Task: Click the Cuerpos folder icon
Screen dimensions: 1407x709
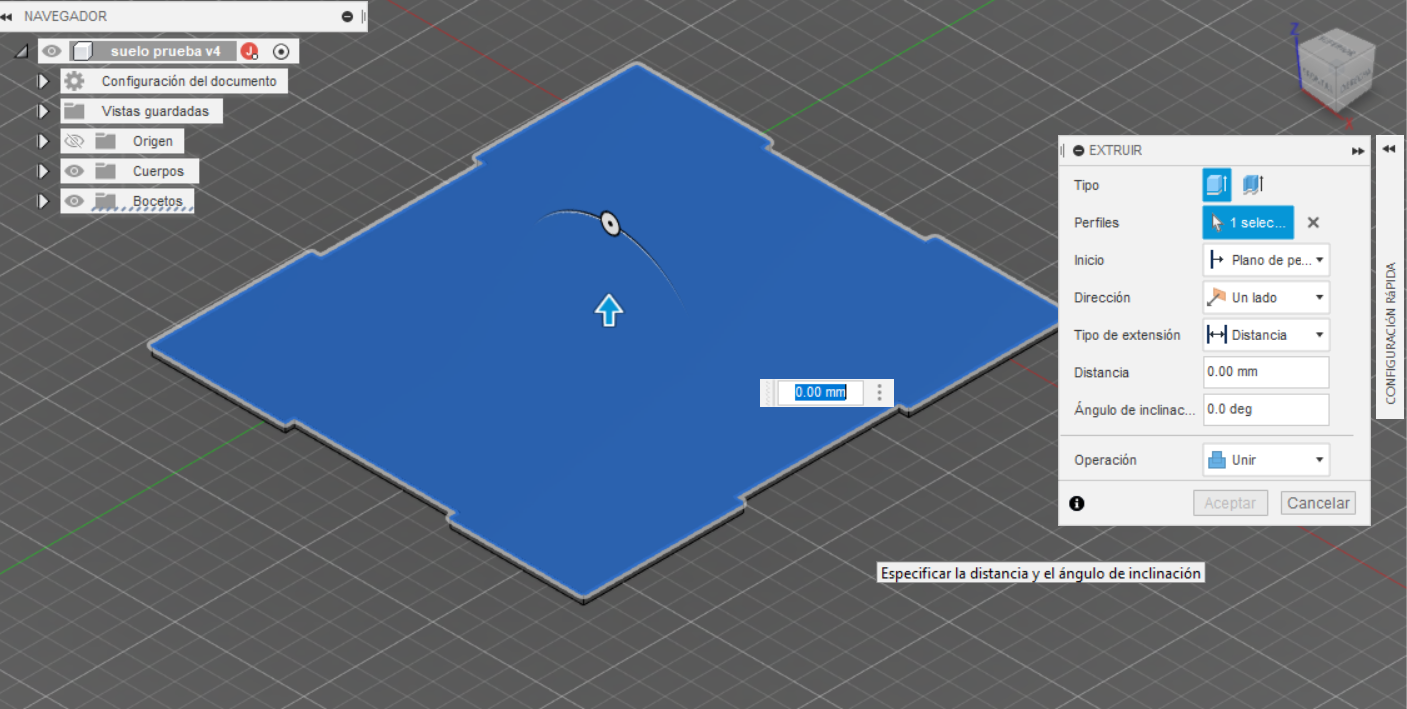Action: click(x=106, y=171)
